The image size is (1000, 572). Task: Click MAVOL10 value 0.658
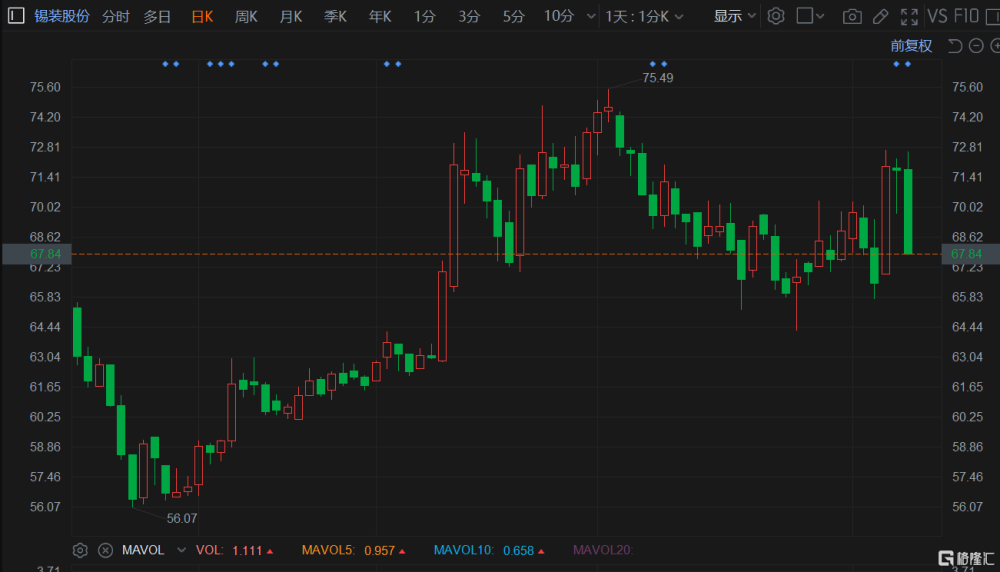[518, 550]
